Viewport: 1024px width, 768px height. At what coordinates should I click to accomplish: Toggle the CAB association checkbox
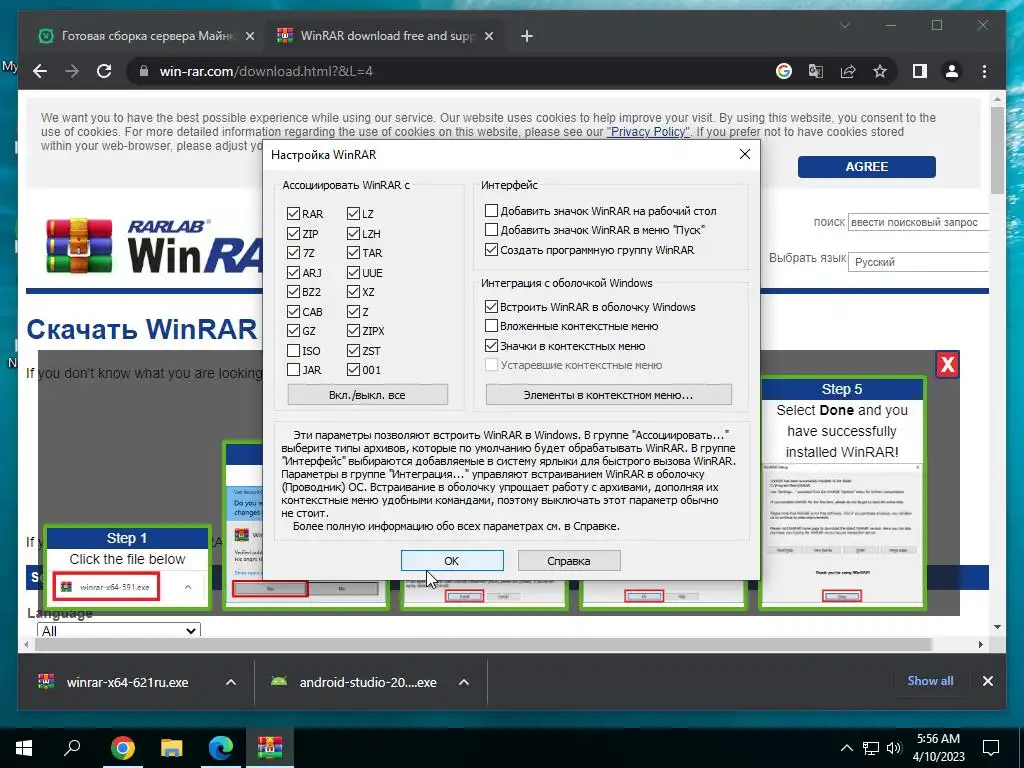click(293, 312)
